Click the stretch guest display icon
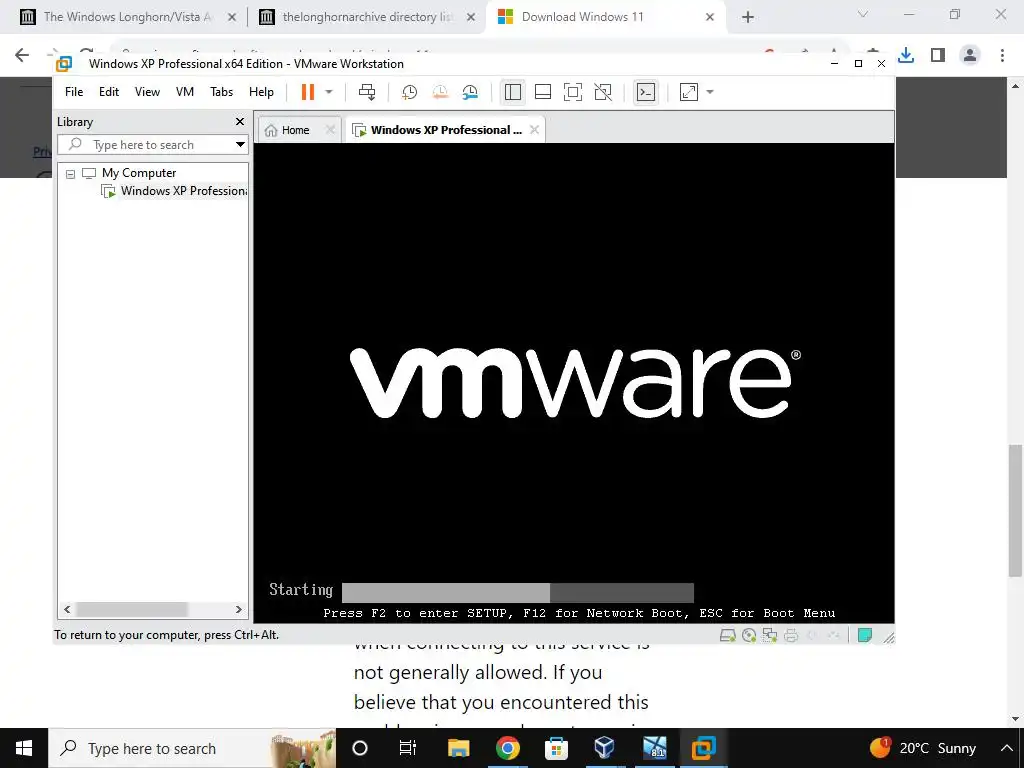This screenshot has height=768, width=1024. (x=689, y=92)
